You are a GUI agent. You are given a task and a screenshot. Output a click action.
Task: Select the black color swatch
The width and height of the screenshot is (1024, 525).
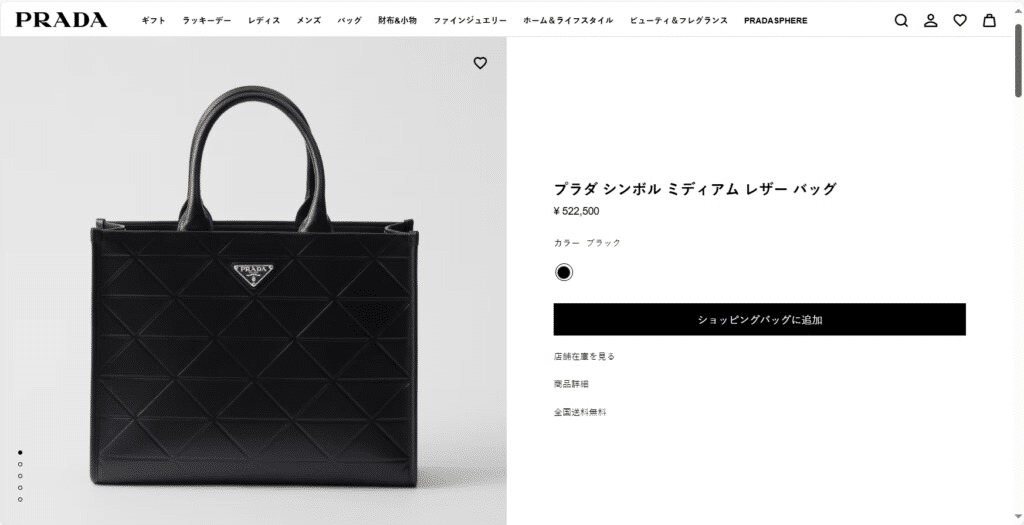(x=564, y=272)
